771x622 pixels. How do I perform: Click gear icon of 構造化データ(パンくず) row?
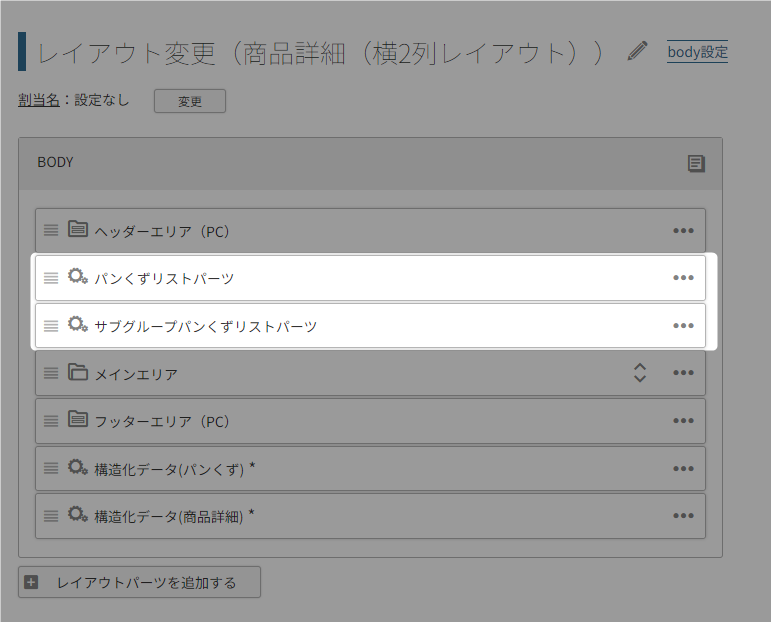[78, 467]
